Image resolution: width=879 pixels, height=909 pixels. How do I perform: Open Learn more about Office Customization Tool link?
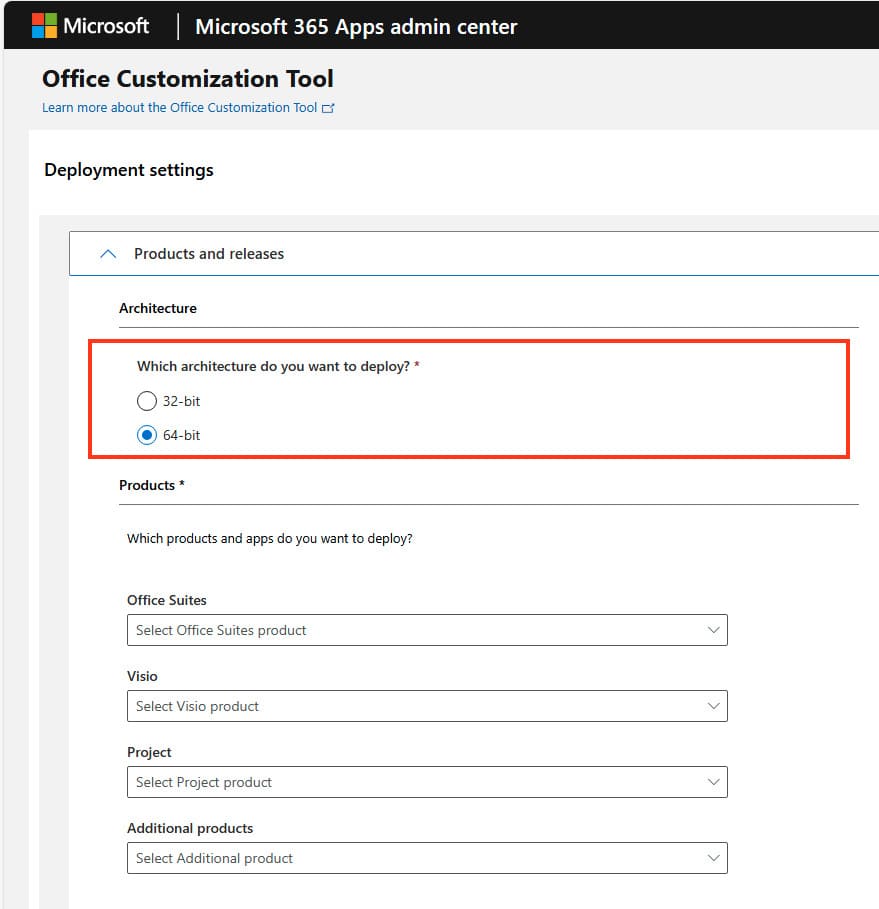click(180, 108)
